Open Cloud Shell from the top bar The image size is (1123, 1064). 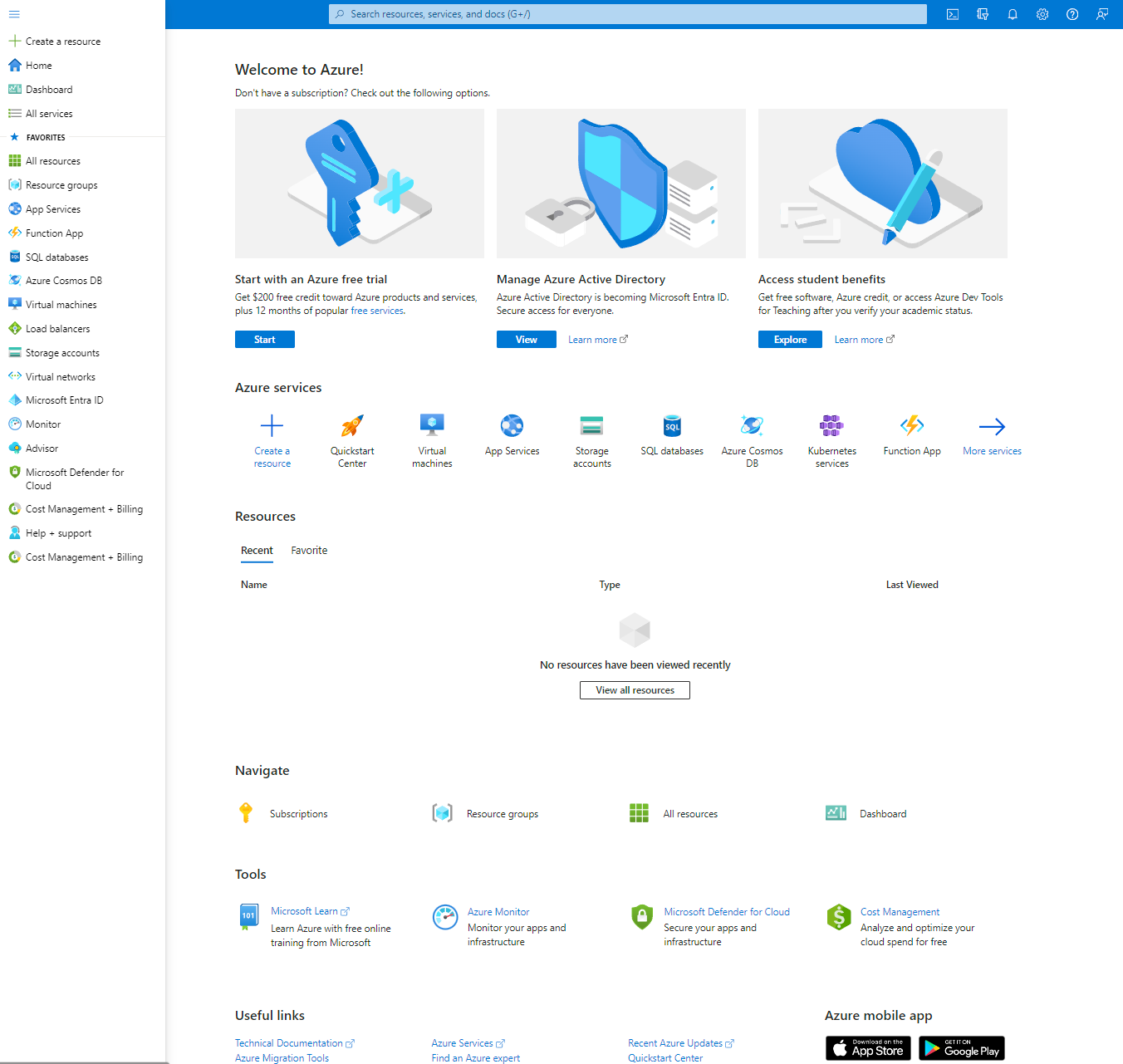click(x=953, y=14)
